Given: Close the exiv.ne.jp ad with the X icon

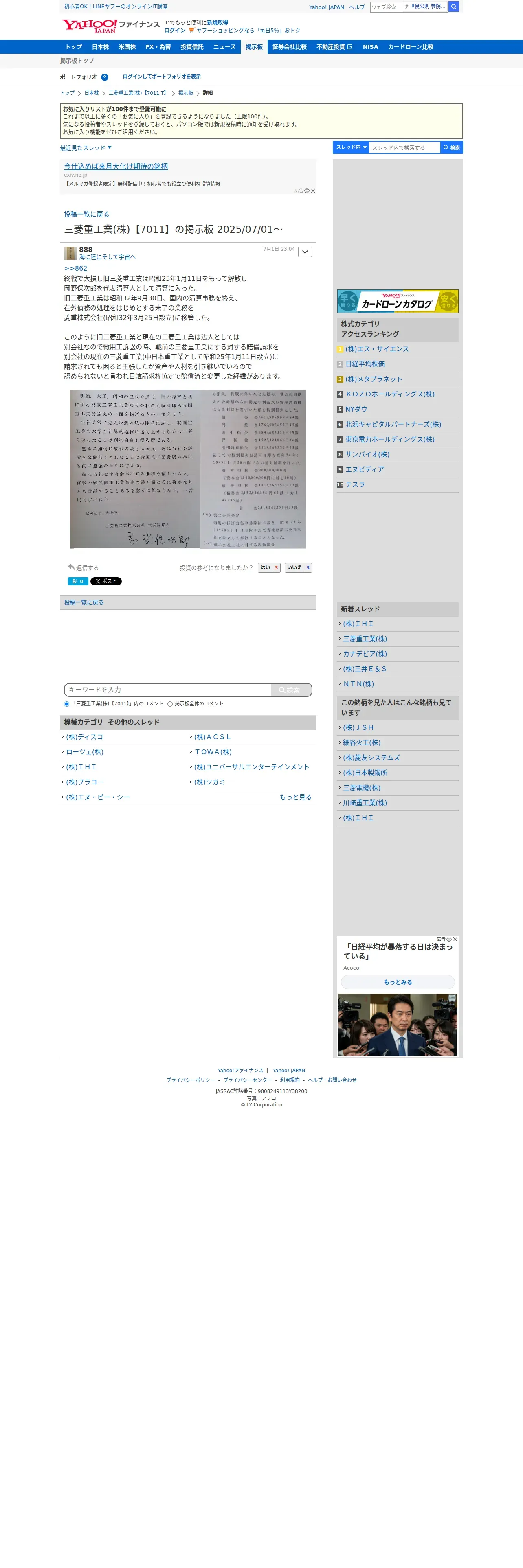Looking at the screenshot, I should [313, 191].
